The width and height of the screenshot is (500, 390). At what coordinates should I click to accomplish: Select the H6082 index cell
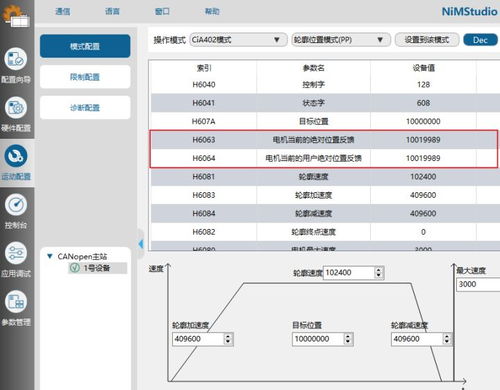(204, 232)
